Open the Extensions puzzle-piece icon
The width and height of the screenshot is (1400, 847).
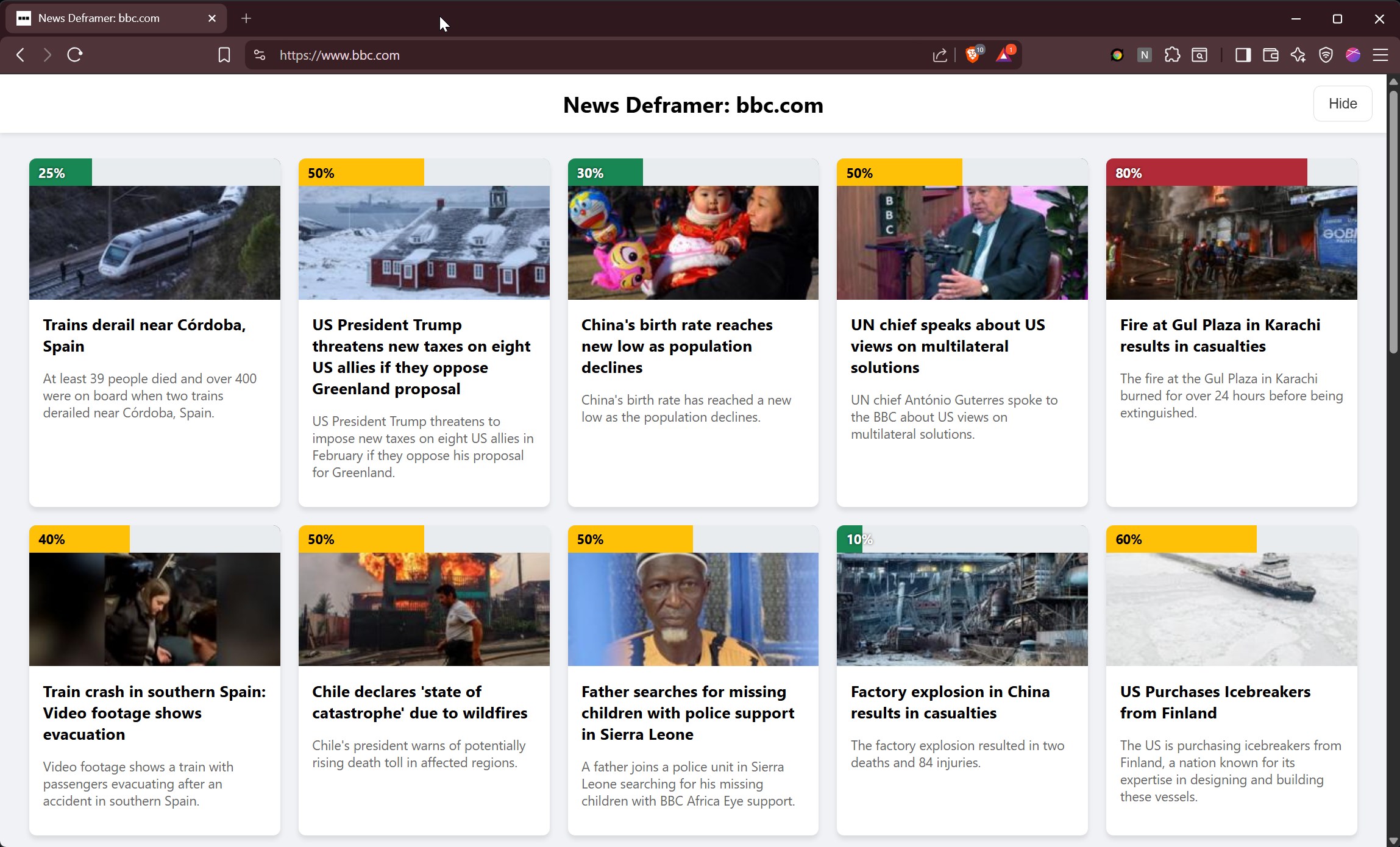(1171, 55)
